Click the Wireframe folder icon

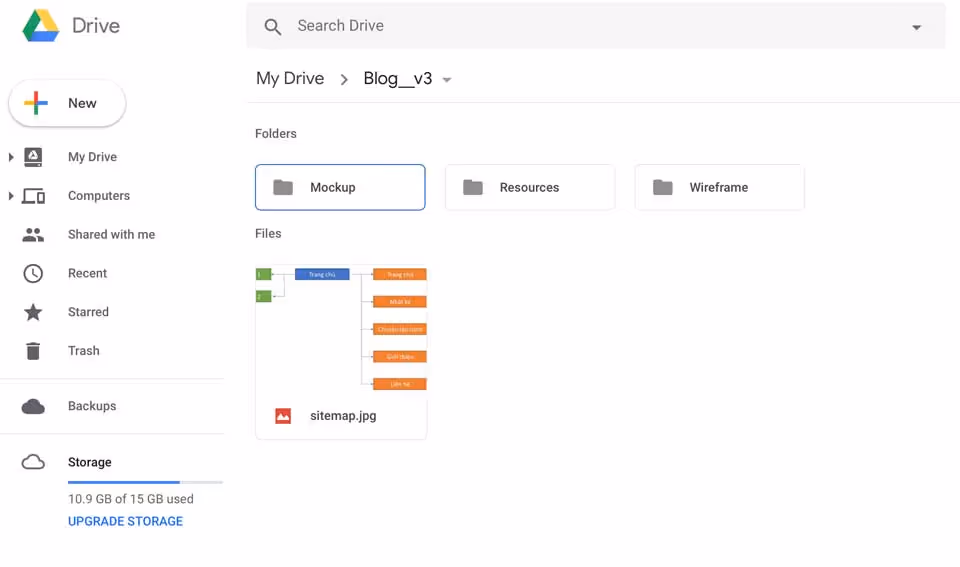coord(662,187)
